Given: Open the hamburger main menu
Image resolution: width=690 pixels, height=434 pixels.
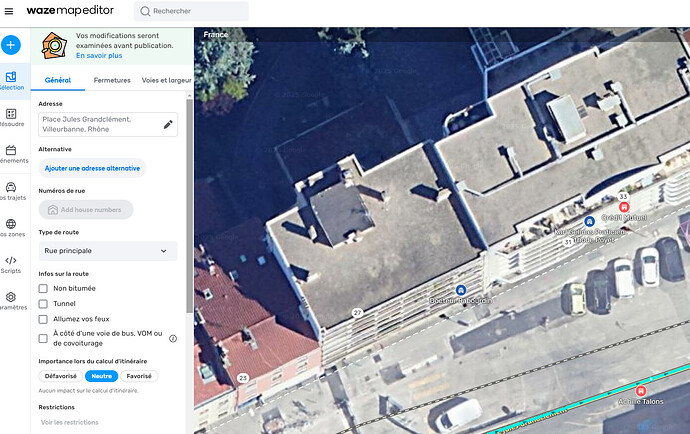Looking at the screenshot, I should coord(10,11).
